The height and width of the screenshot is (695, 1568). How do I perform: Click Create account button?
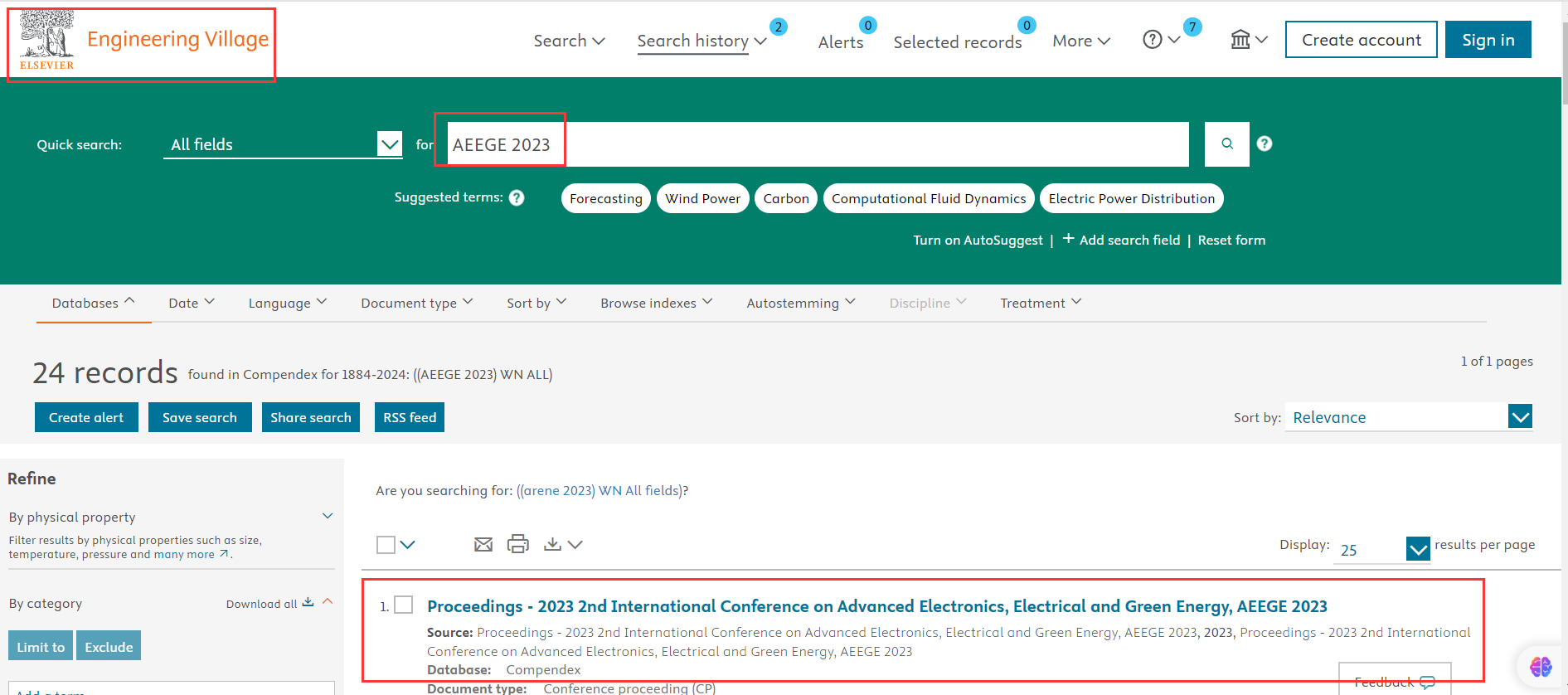point(1361,40)
